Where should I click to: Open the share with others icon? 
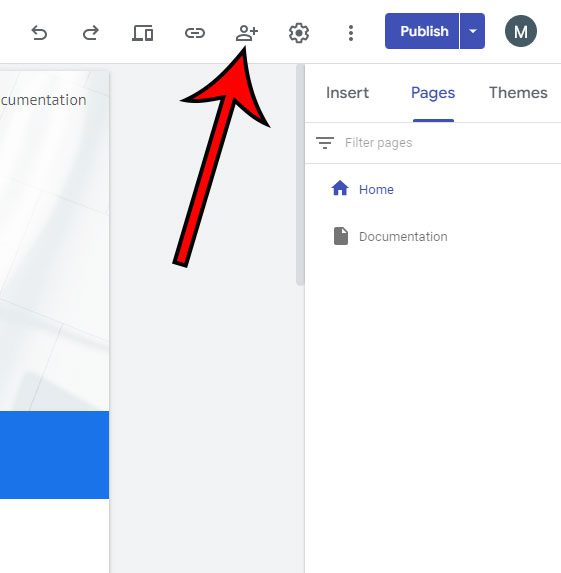(x=247, y=33)
